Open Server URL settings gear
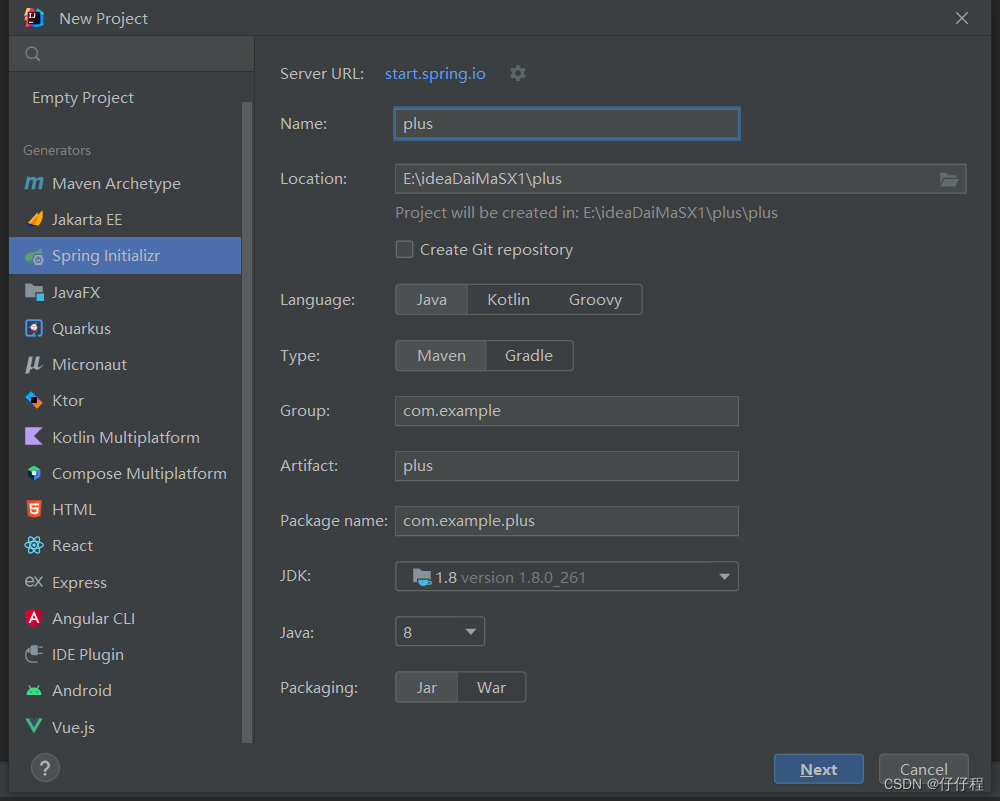This screenshot has height=801, width=1000. tap(518, 73)
